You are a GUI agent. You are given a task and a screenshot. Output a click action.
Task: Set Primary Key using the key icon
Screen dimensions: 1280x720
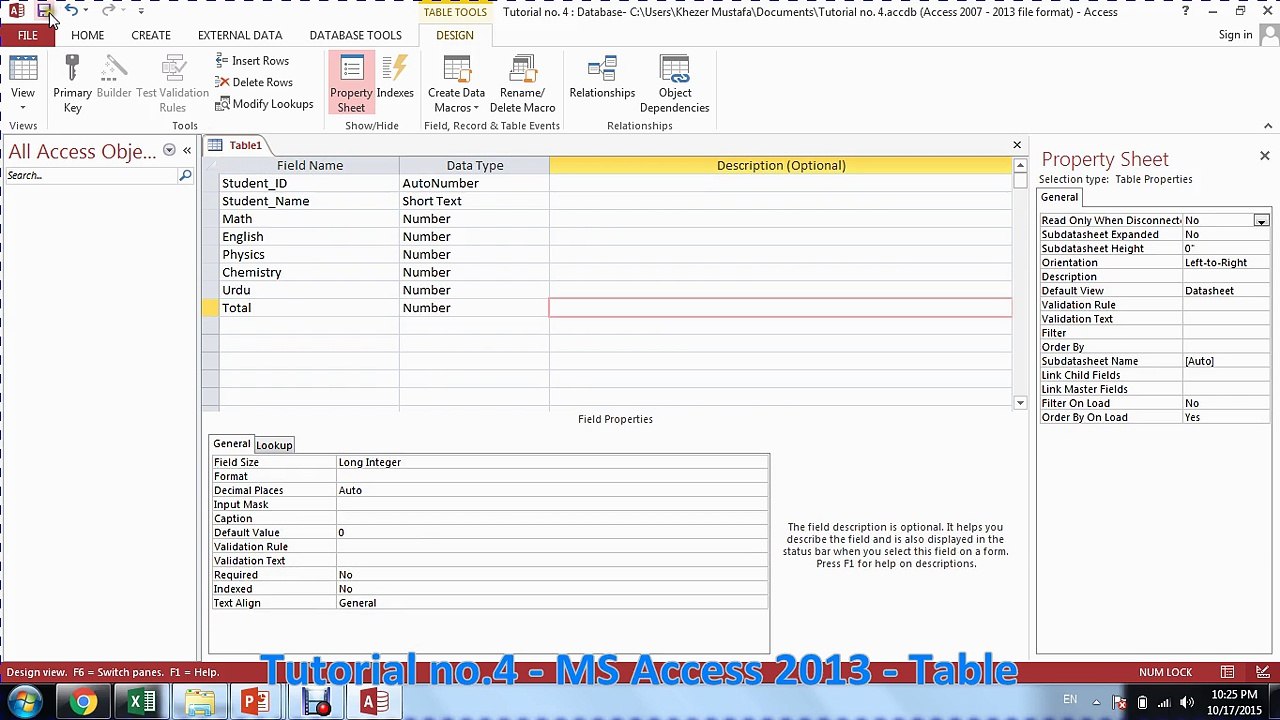[72, 84]
